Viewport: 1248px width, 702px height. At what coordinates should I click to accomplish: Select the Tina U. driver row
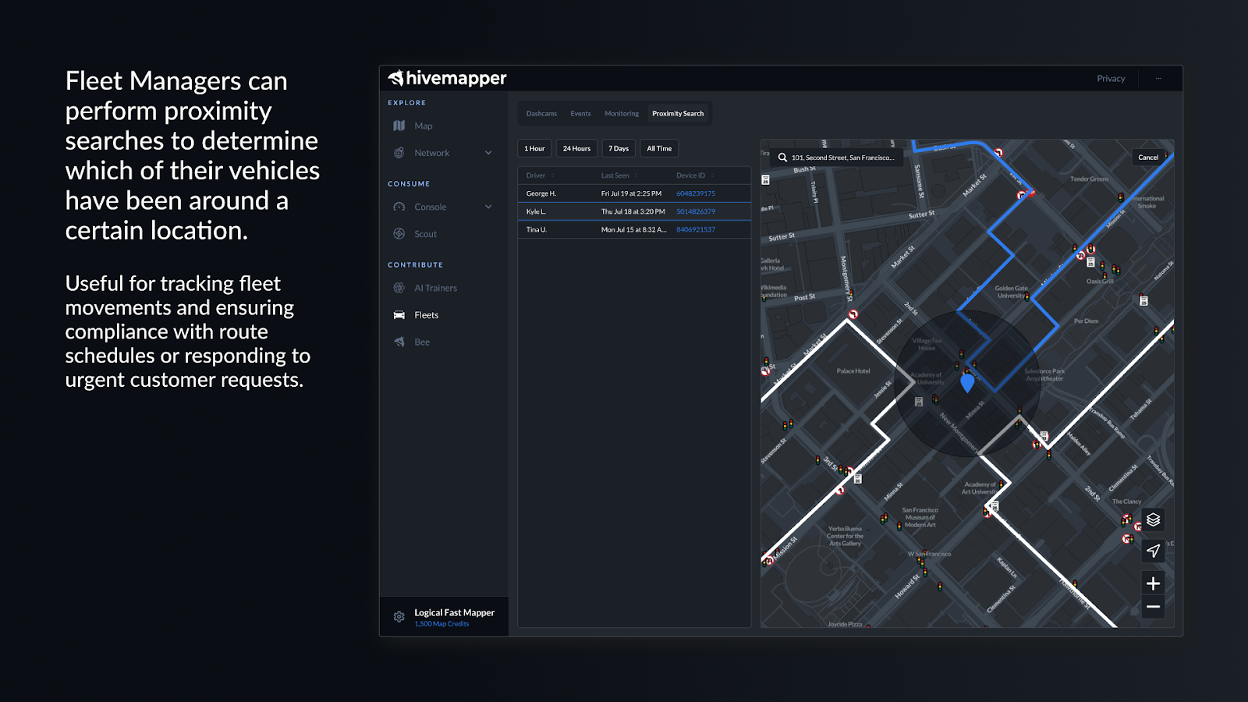[x=634, y=230]
